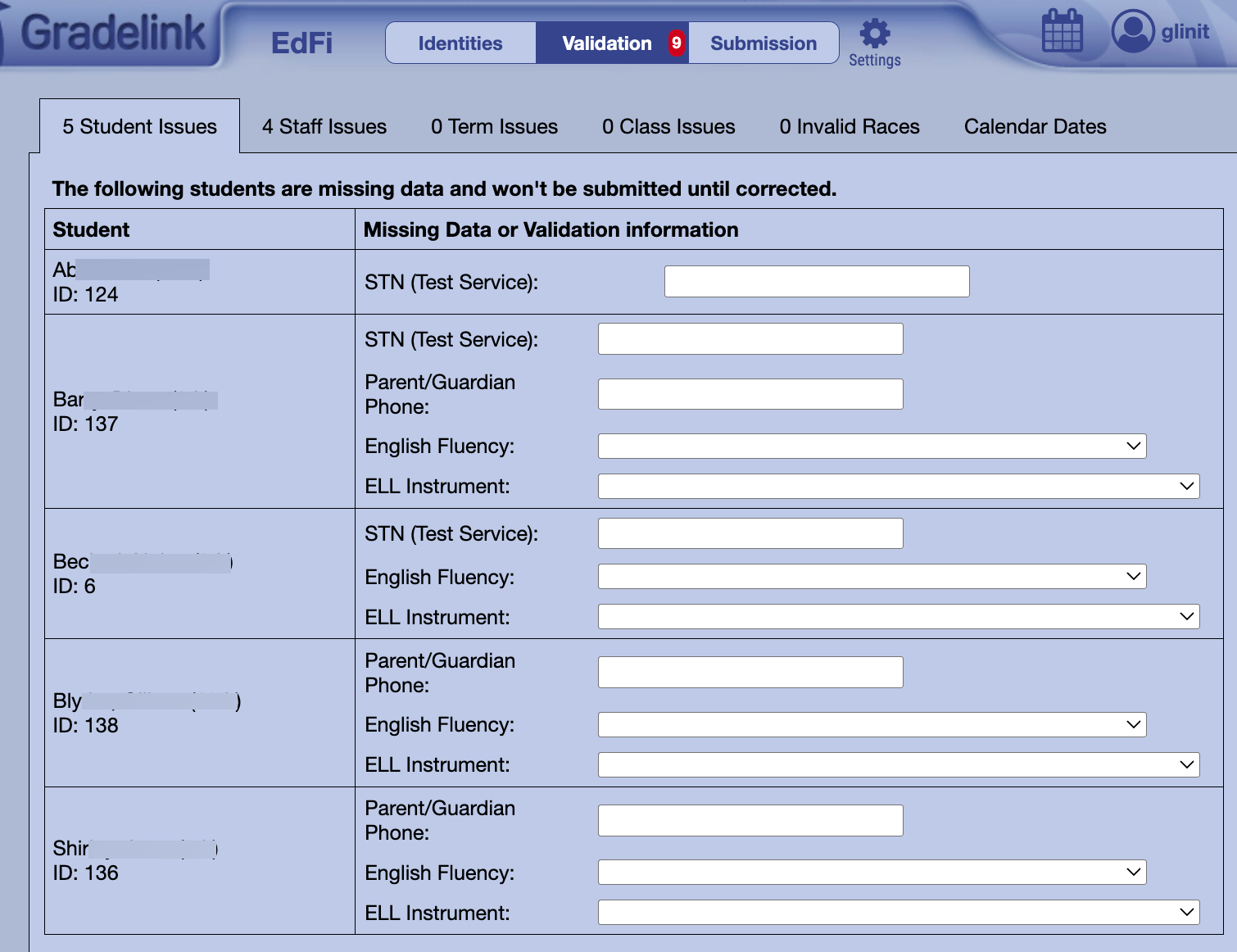Switch to the Identities tab
The height and width of the screenshot is (952, 1237).
[460, 43]
